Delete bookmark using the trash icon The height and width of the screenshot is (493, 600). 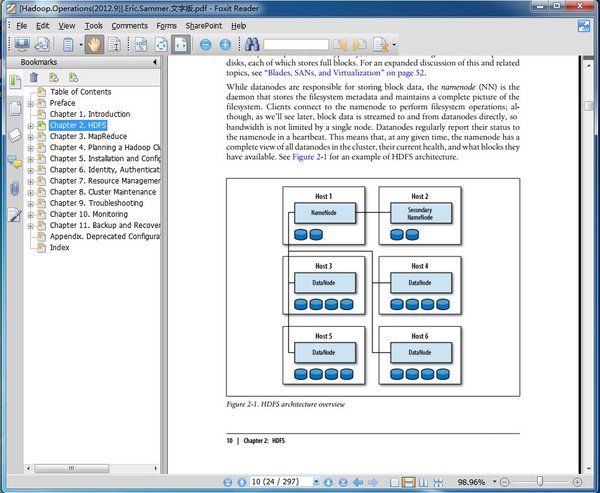click(33, 77)
